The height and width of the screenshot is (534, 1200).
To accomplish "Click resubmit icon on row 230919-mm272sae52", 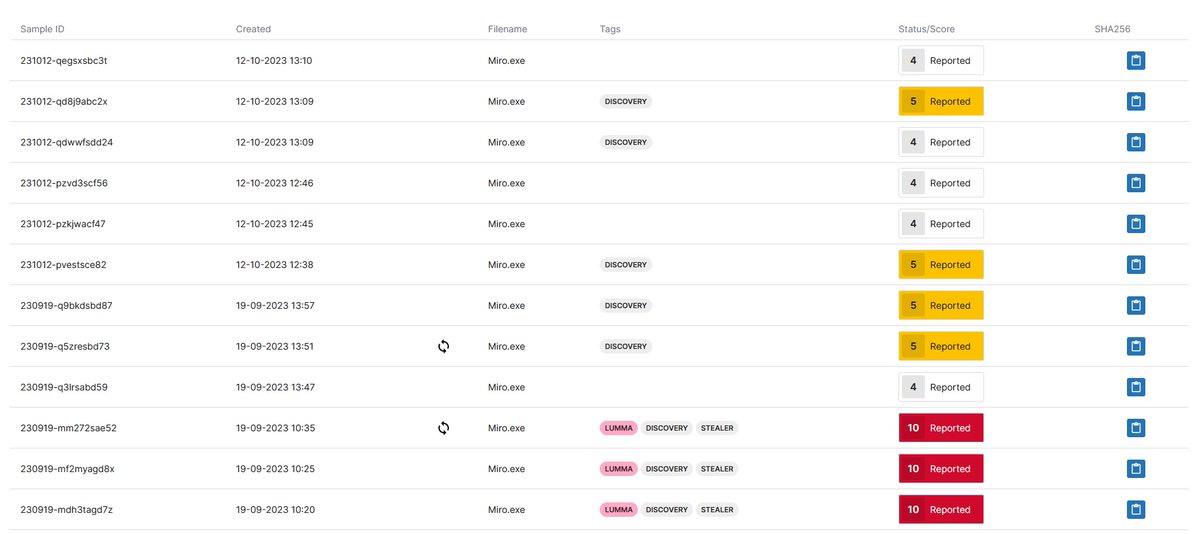I will [444, 428].
